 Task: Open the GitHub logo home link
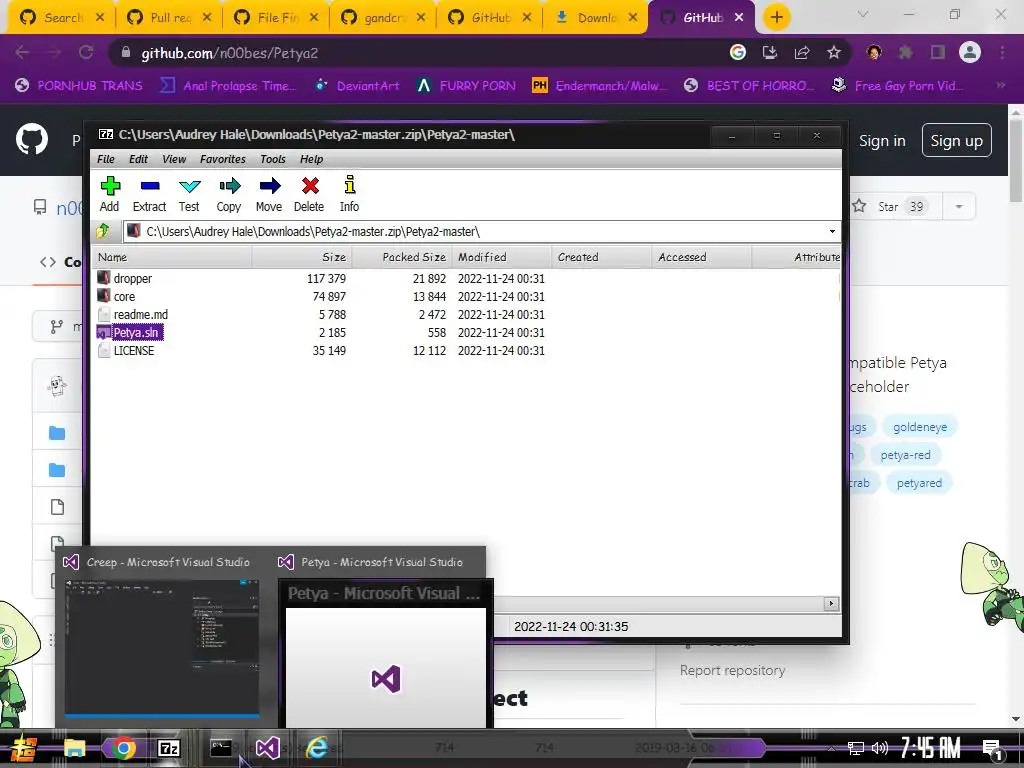32,139
